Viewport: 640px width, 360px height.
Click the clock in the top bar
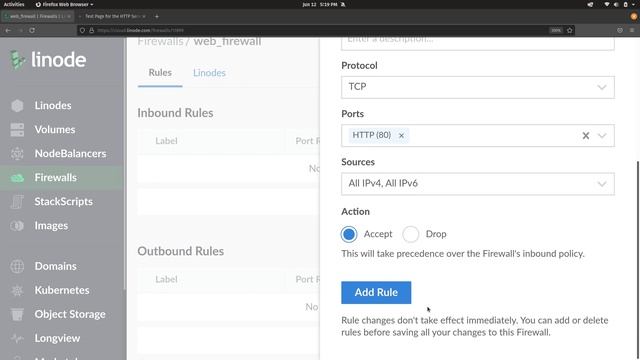coord(320,4)
